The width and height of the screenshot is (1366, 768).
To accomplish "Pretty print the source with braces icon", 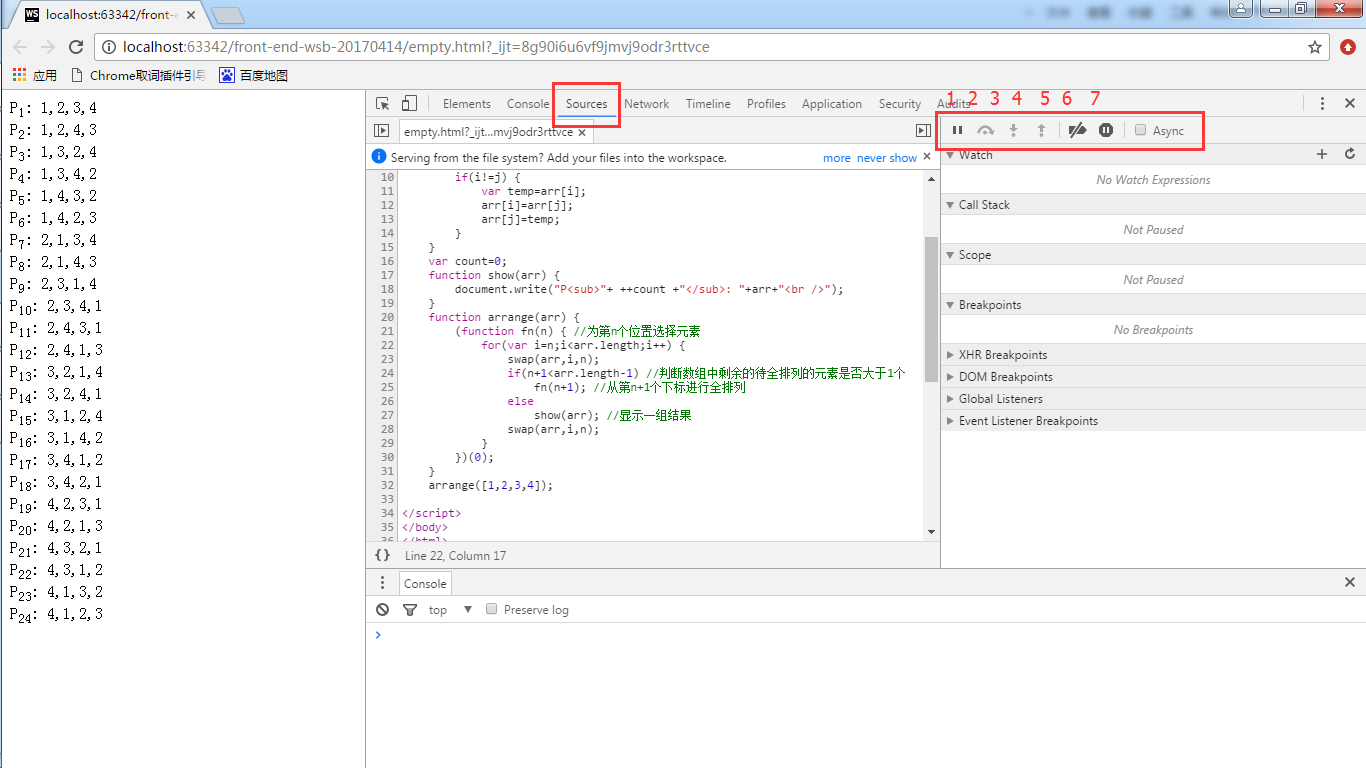I will click(x=382, y=555).
